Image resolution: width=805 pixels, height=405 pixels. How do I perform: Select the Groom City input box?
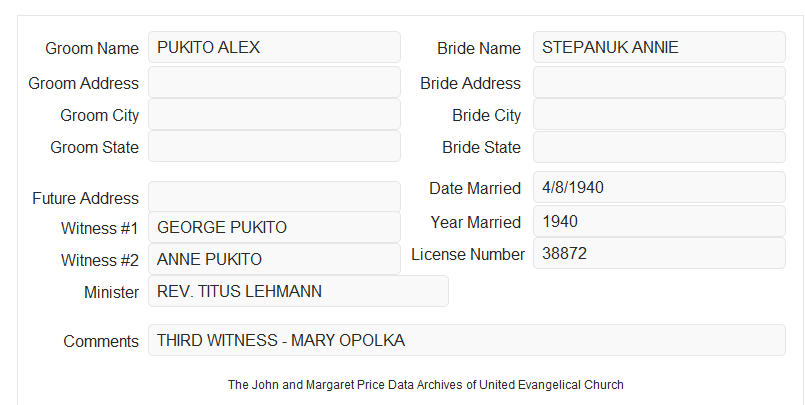coord(274,114)
